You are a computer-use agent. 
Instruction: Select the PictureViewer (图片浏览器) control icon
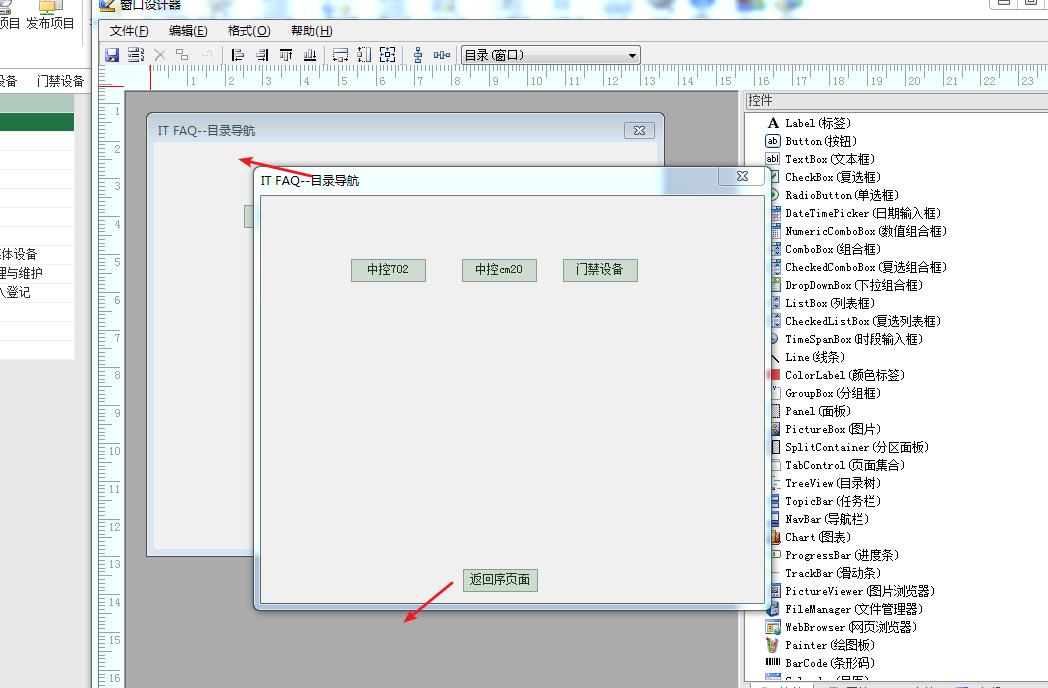(775, 591)
